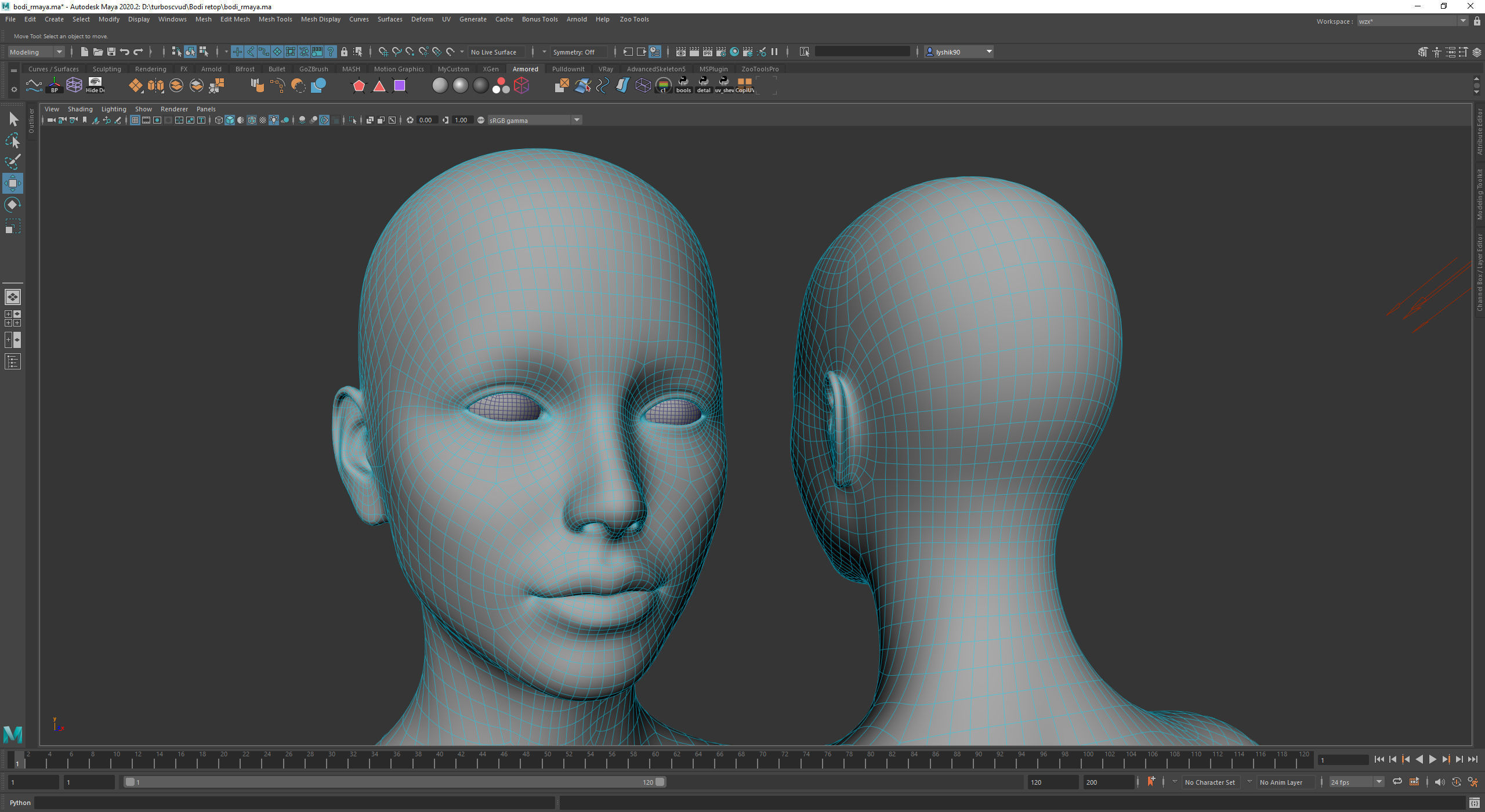This screenshot has height=812, width=1485.
Task: Click the red triangle shelf icon
Action: (379, 86)
